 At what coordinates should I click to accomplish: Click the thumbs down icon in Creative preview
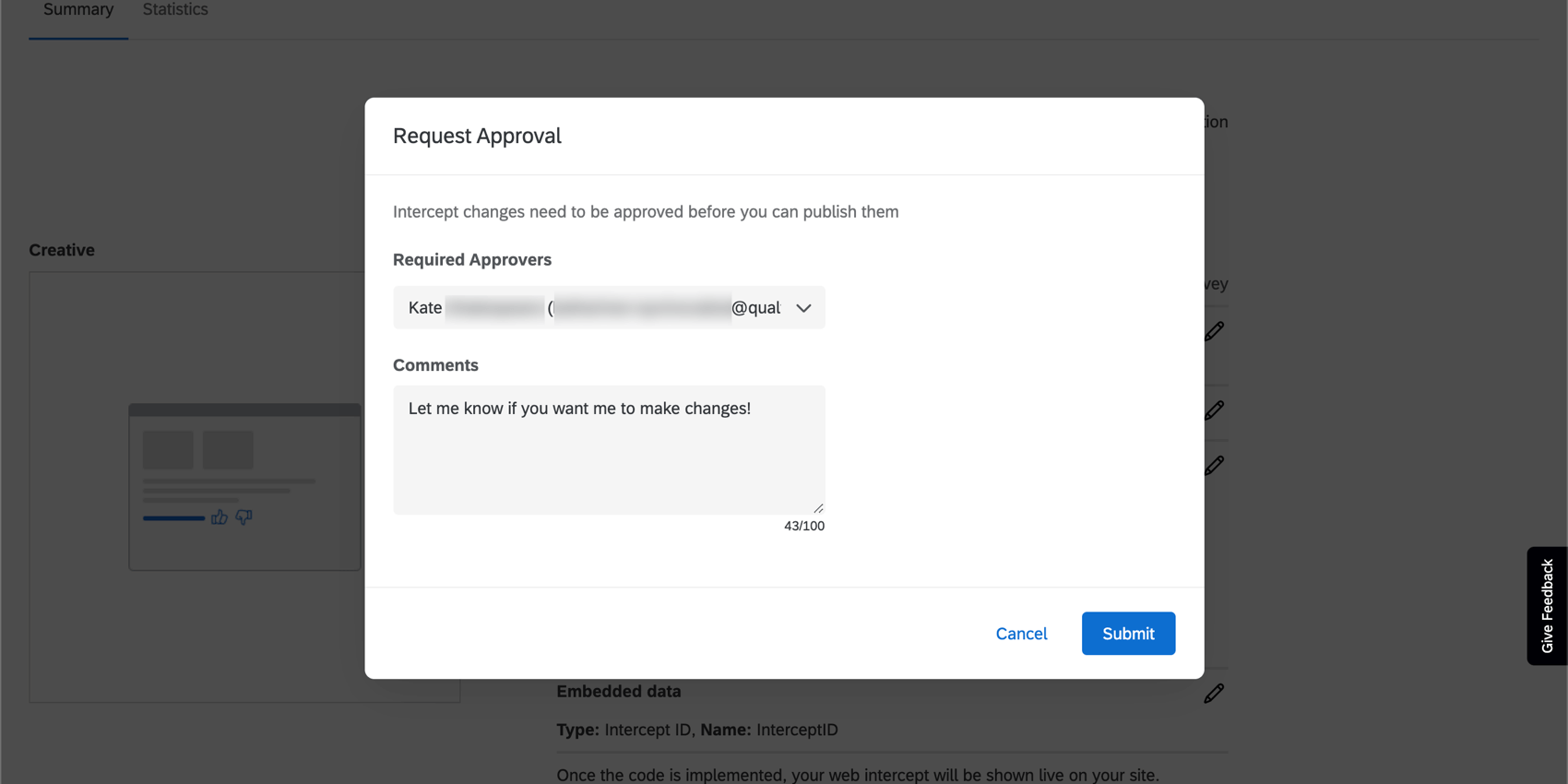click(x=244, y=517)
